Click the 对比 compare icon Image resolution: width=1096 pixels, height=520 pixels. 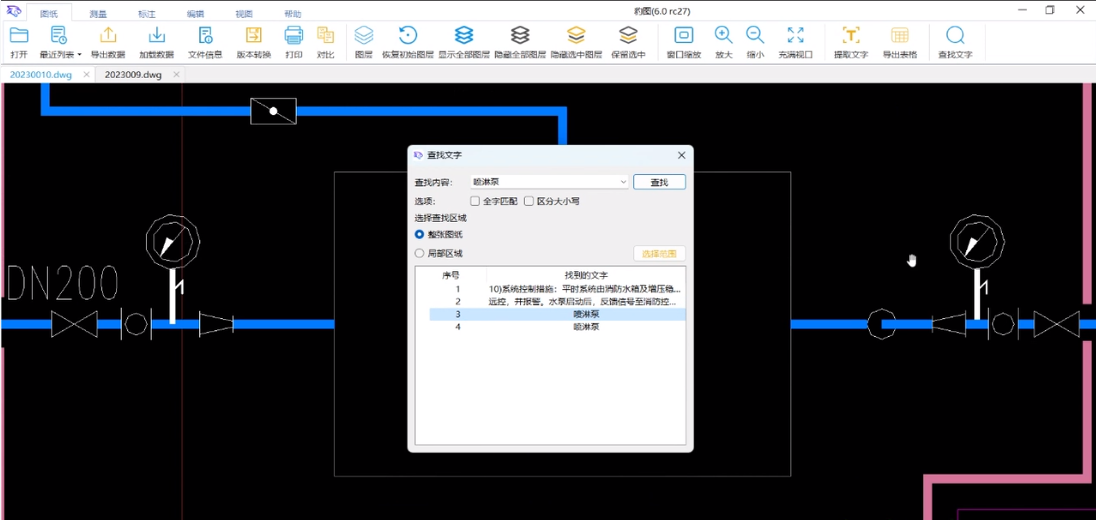326,36
